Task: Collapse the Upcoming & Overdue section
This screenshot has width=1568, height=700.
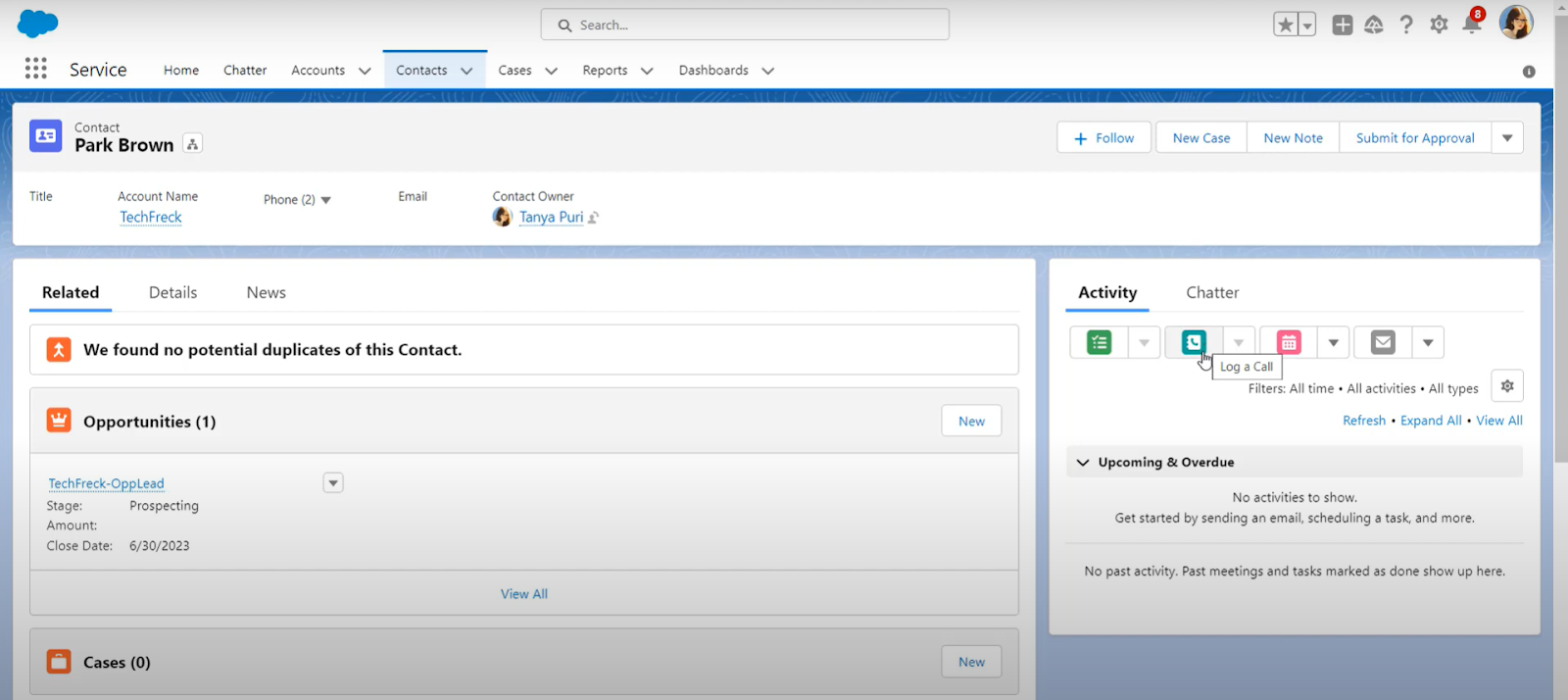Action: [x=1083, y=462]
